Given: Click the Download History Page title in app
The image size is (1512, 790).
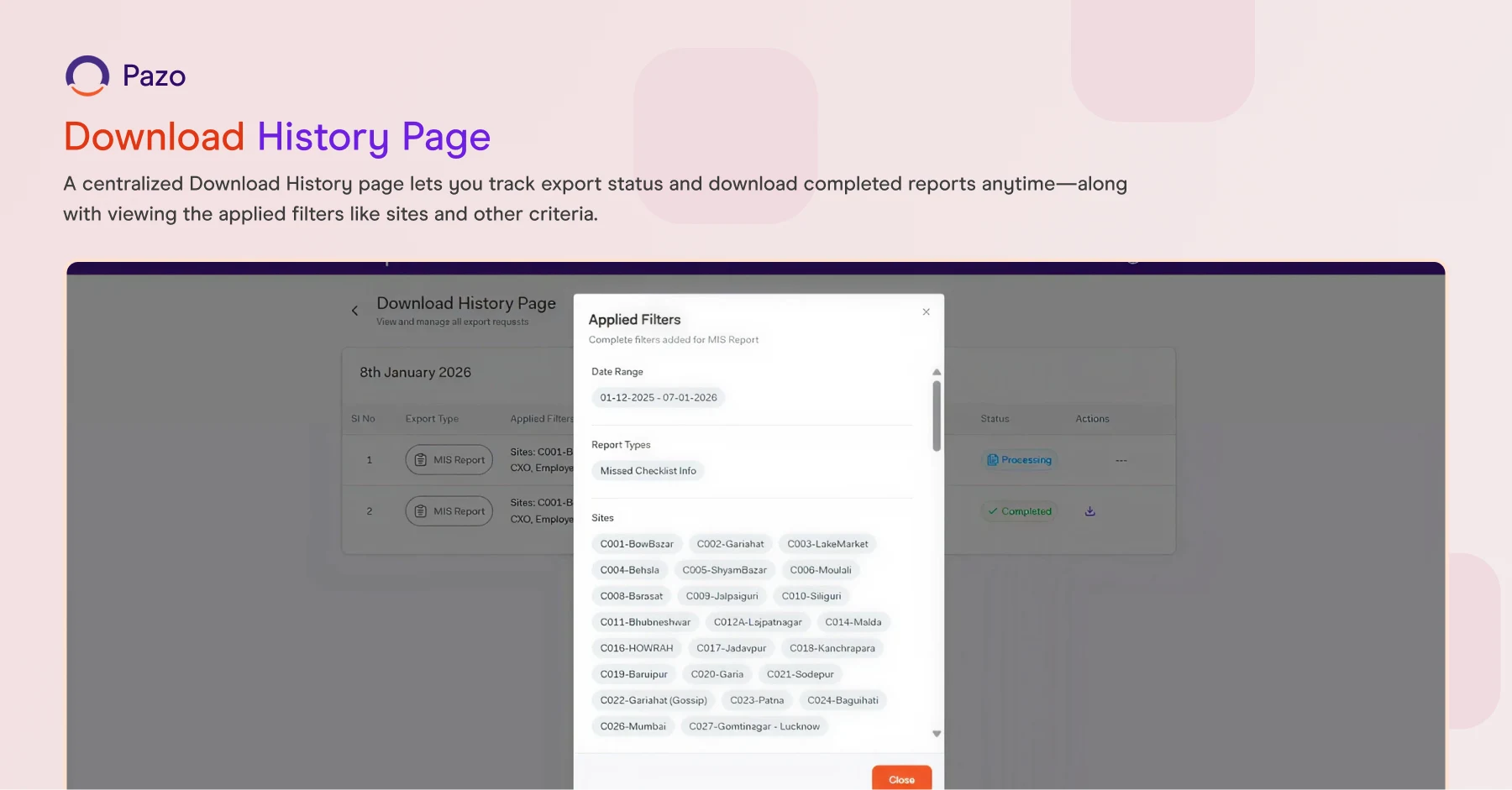Looking at the screenshot, I should 466,303.
